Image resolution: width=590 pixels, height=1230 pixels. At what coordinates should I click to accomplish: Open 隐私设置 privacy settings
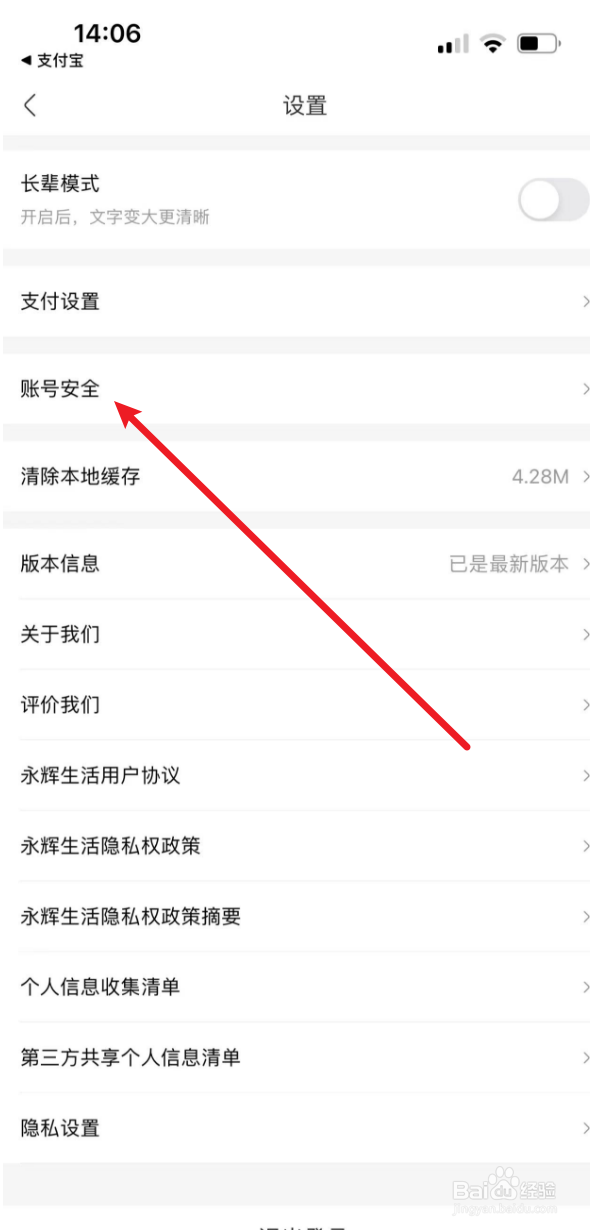click(295, 1128)
